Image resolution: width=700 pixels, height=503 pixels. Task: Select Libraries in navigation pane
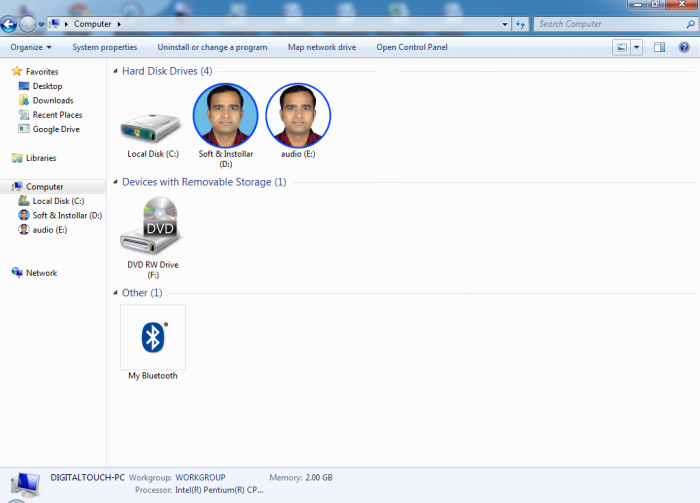[x=41, y=158]
